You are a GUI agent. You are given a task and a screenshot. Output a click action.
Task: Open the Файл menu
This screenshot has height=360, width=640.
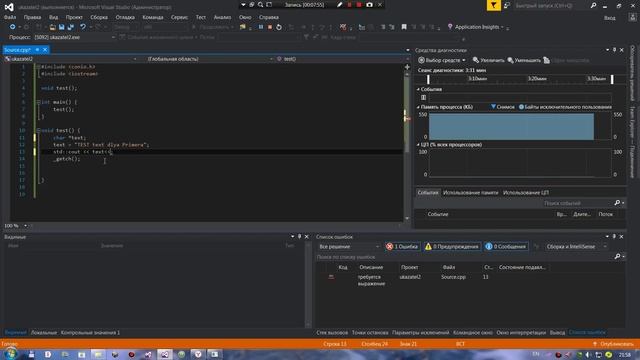coord(10,17)
